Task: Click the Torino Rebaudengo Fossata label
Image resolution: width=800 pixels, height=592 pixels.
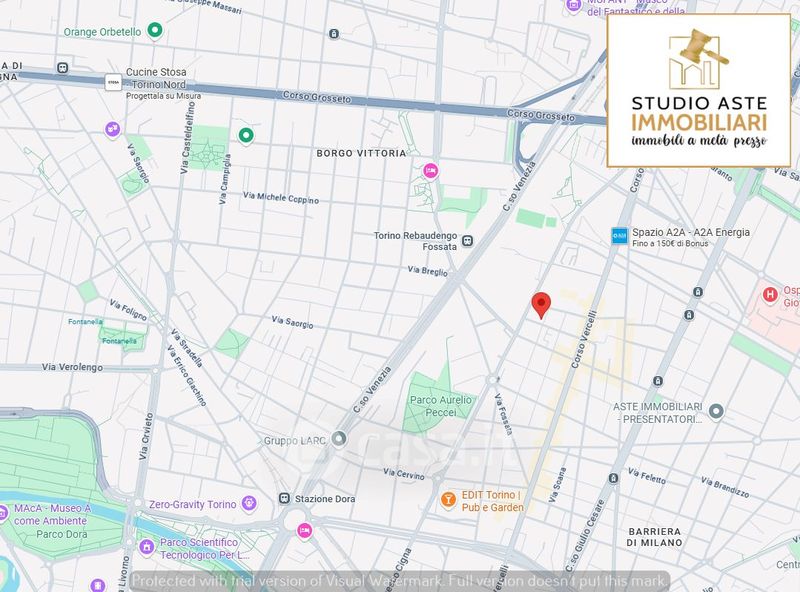Action: pyautogui.click(x=415, y=241)
